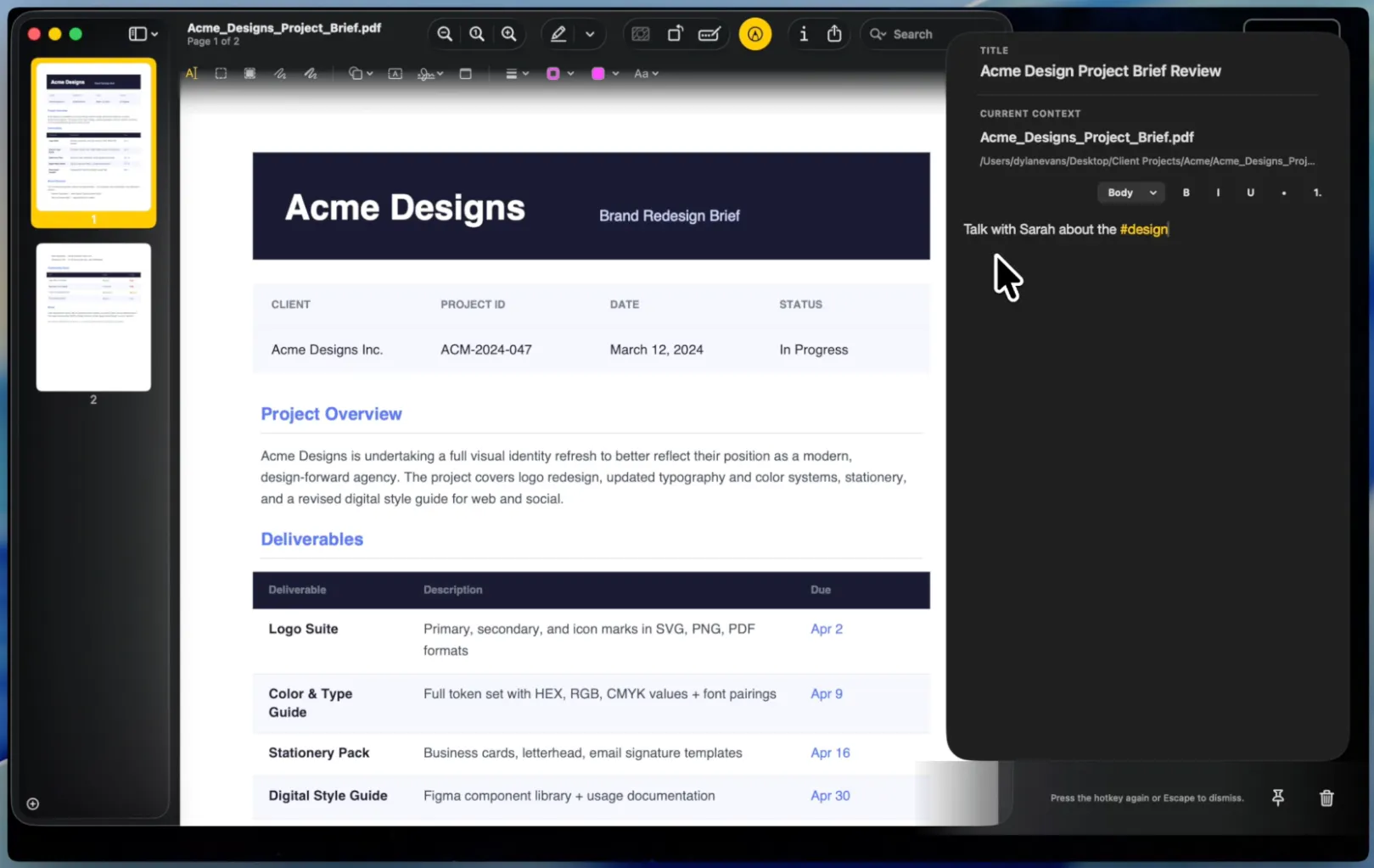Toggle italic formatting in note panel
Viewport: 1374px width, 868px height.
(x=1218, y=193)
